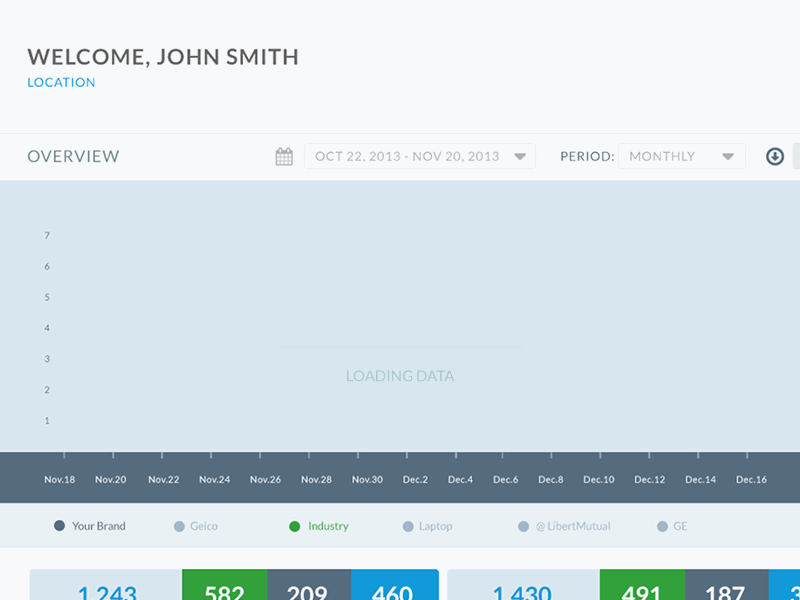Toggle the Industry legend series

(x=319, y=526)
